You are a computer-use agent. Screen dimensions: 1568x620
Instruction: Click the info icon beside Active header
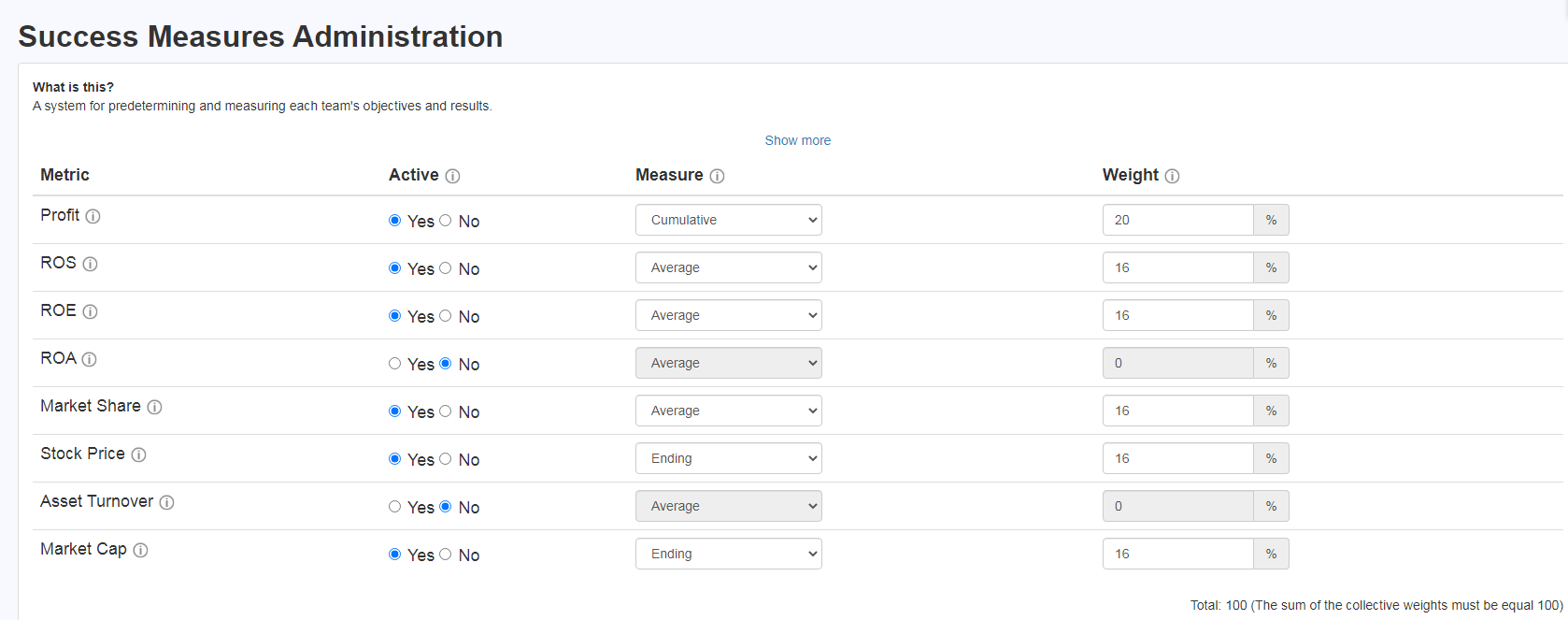[452, 176]
